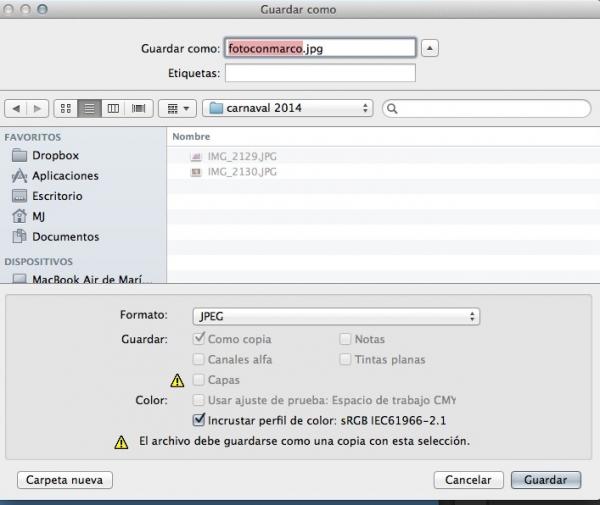This screenshot has width=600, height=505.
Task: Toggle the Tintas planas checkbox
Action: click(x=345, y=359)
